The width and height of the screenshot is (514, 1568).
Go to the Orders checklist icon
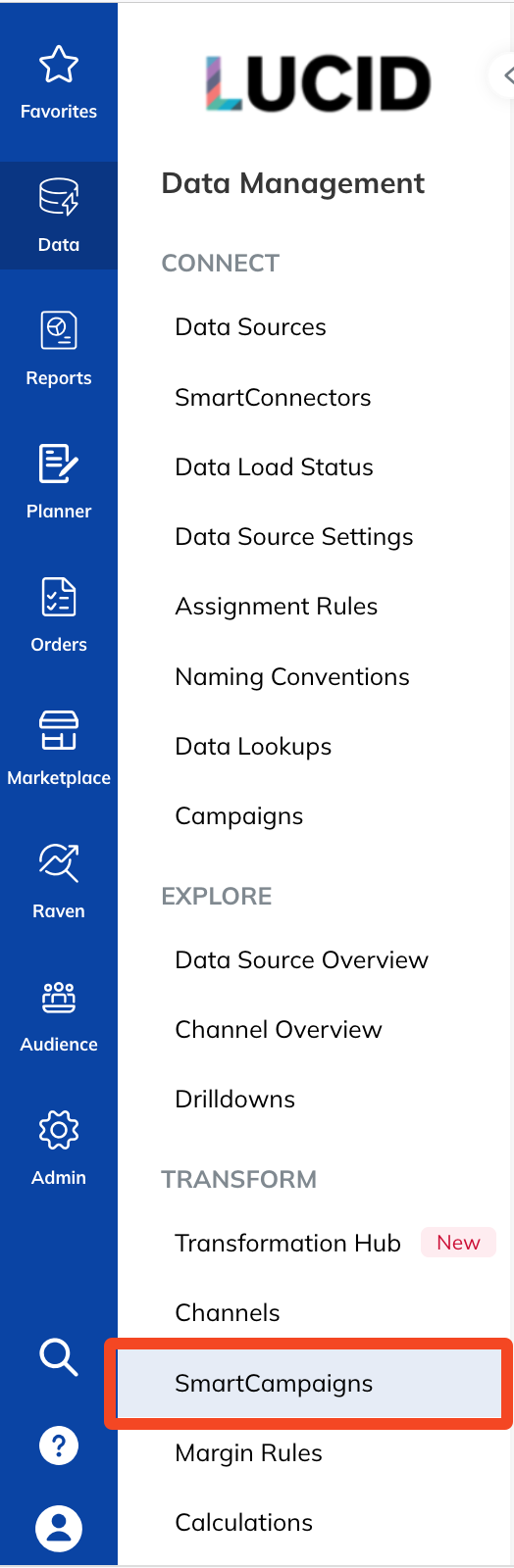59,597
